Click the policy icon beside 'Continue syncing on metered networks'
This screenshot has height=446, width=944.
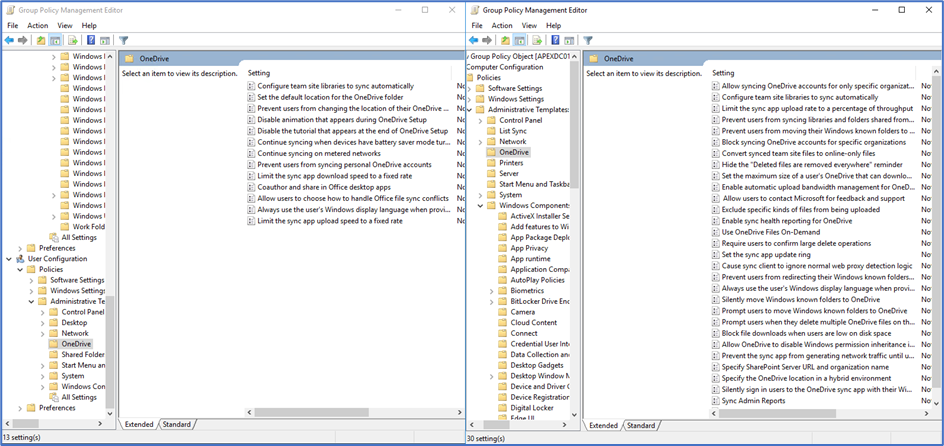[x=251, y=153]
